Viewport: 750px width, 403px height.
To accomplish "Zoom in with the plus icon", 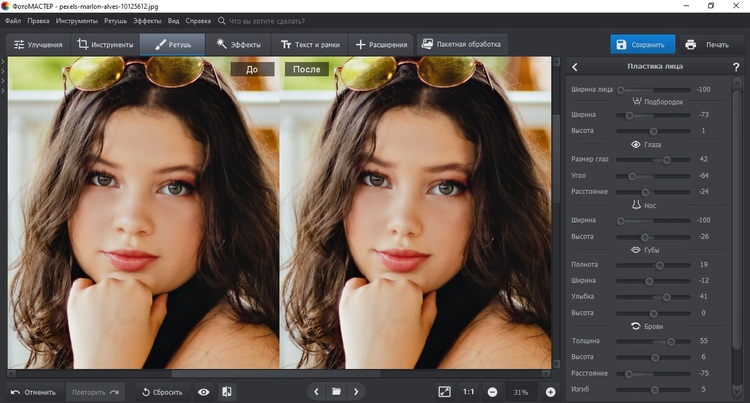I will click(550, 392).
